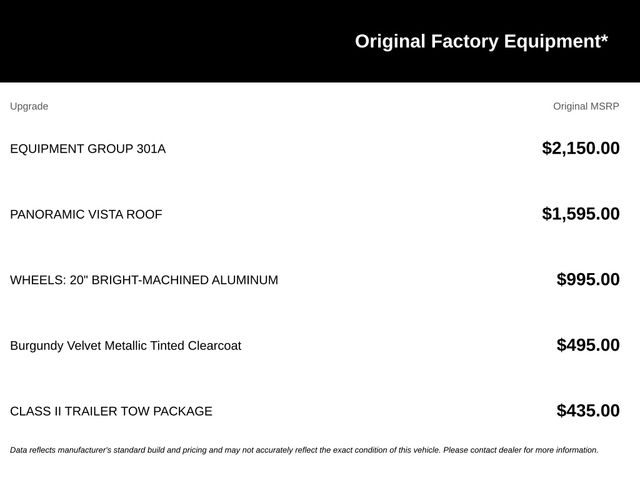Select the Upgrade column header
Viewport: 640px width, 480px height.
click(x=29, y=107)
